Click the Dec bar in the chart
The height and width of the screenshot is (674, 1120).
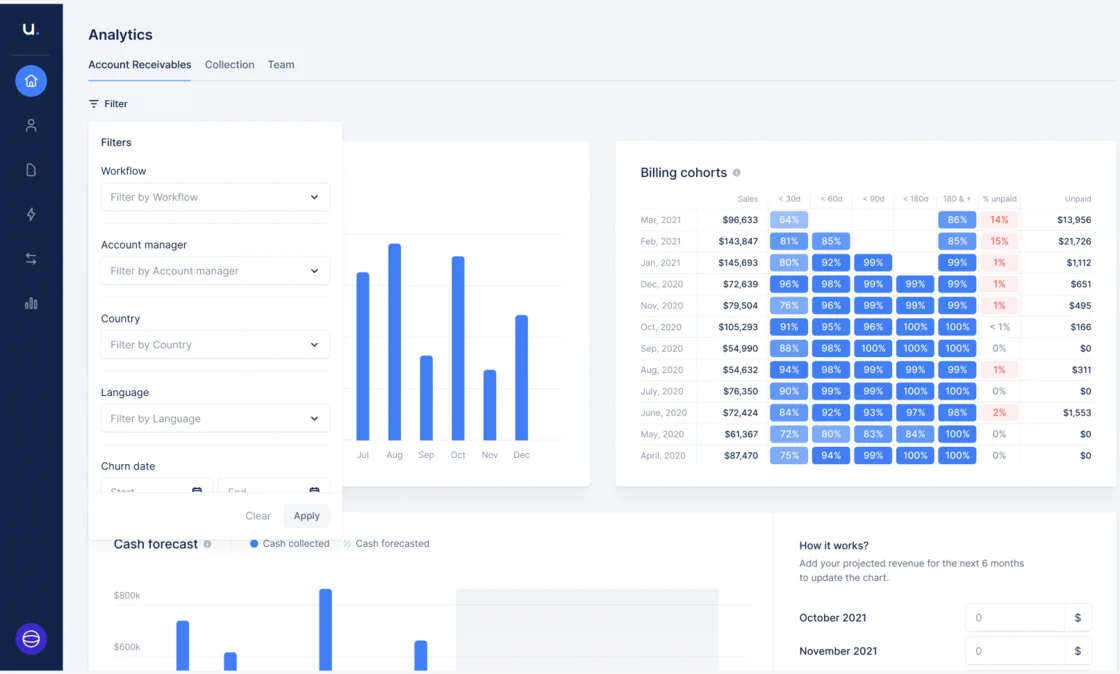click(521, 378)
